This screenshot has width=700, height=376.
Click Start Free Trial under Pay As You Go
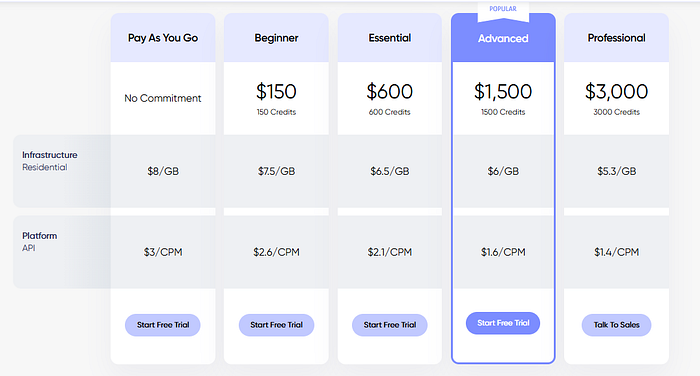coord(162,325)
